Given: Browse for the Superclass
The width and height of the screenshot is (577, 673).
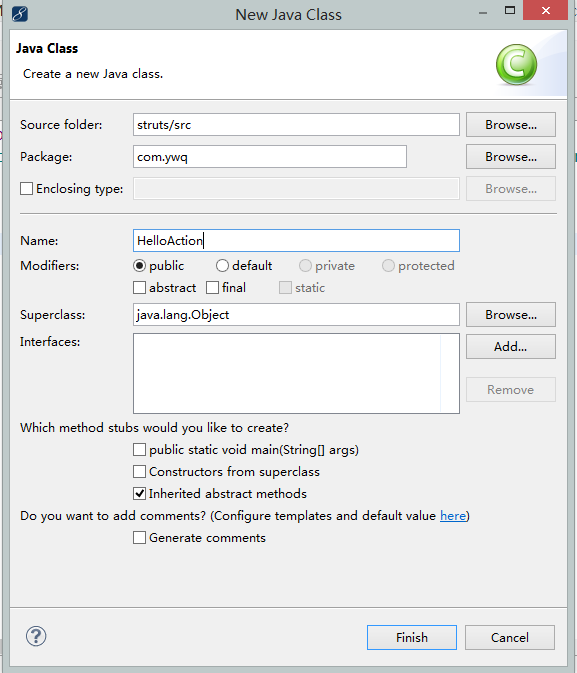Looking at the screenshot, I should point(511,315).
